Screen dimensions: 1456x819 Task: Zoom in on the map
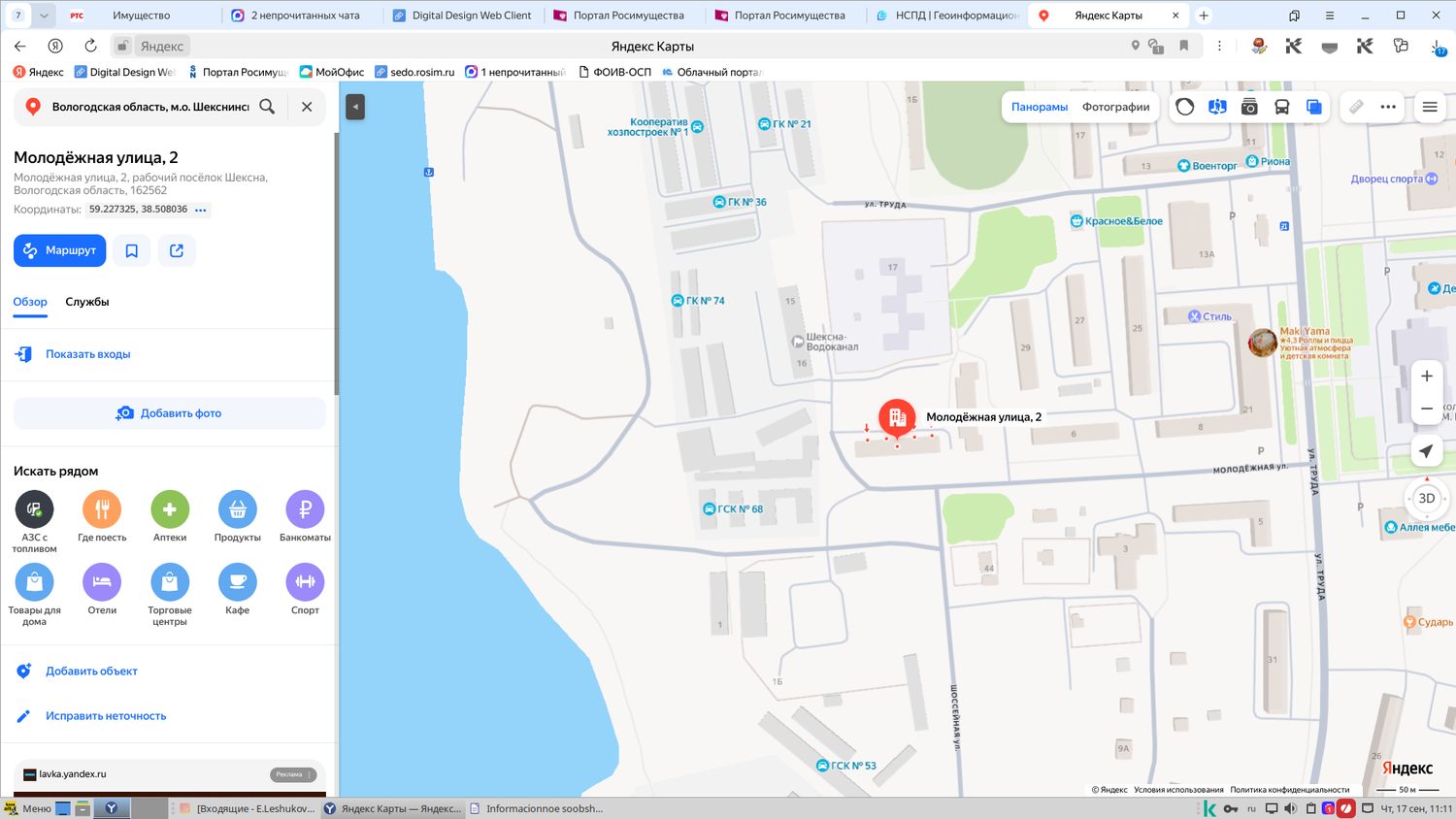click(x=1427, y=377)
